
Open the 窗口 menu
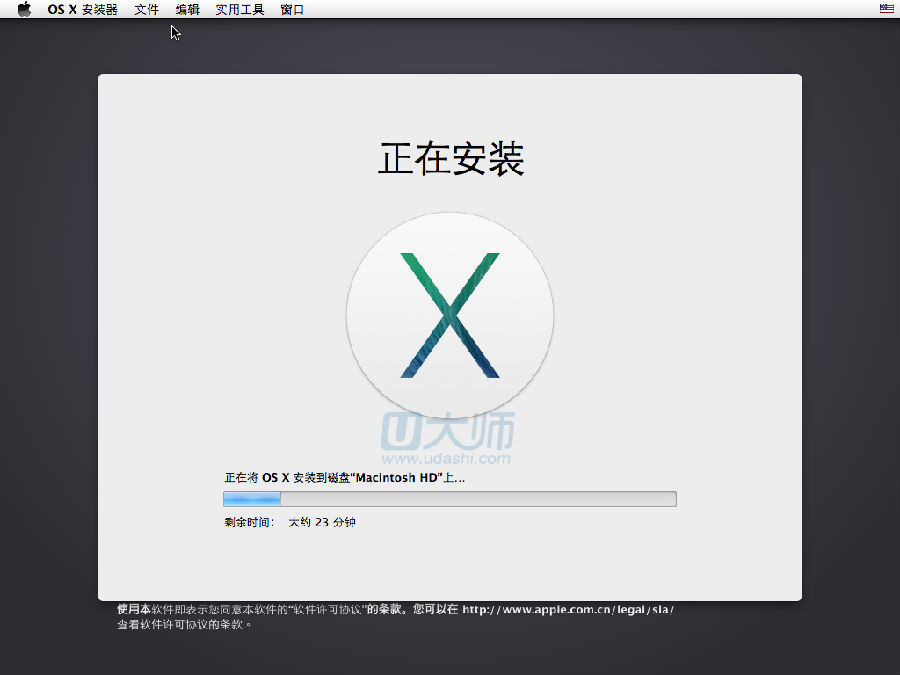point(292,9)
